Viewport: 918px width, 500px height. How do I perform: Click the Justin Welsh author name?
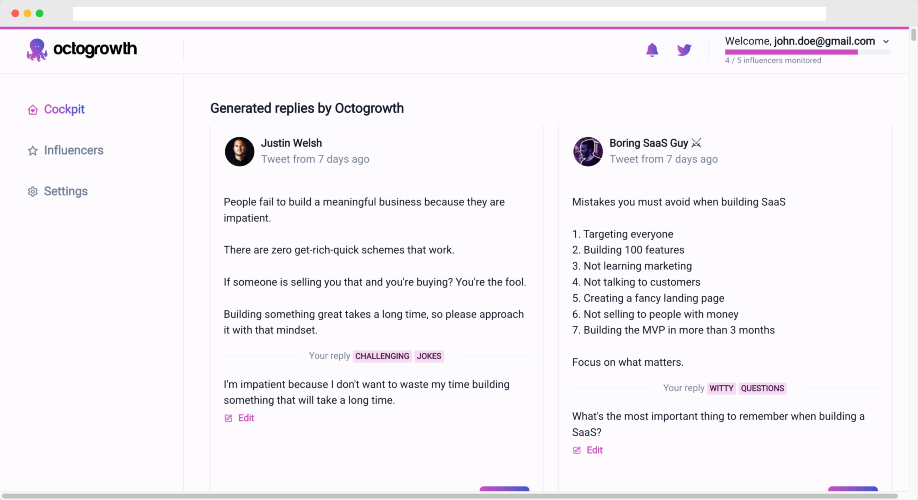tap(292, 143)
